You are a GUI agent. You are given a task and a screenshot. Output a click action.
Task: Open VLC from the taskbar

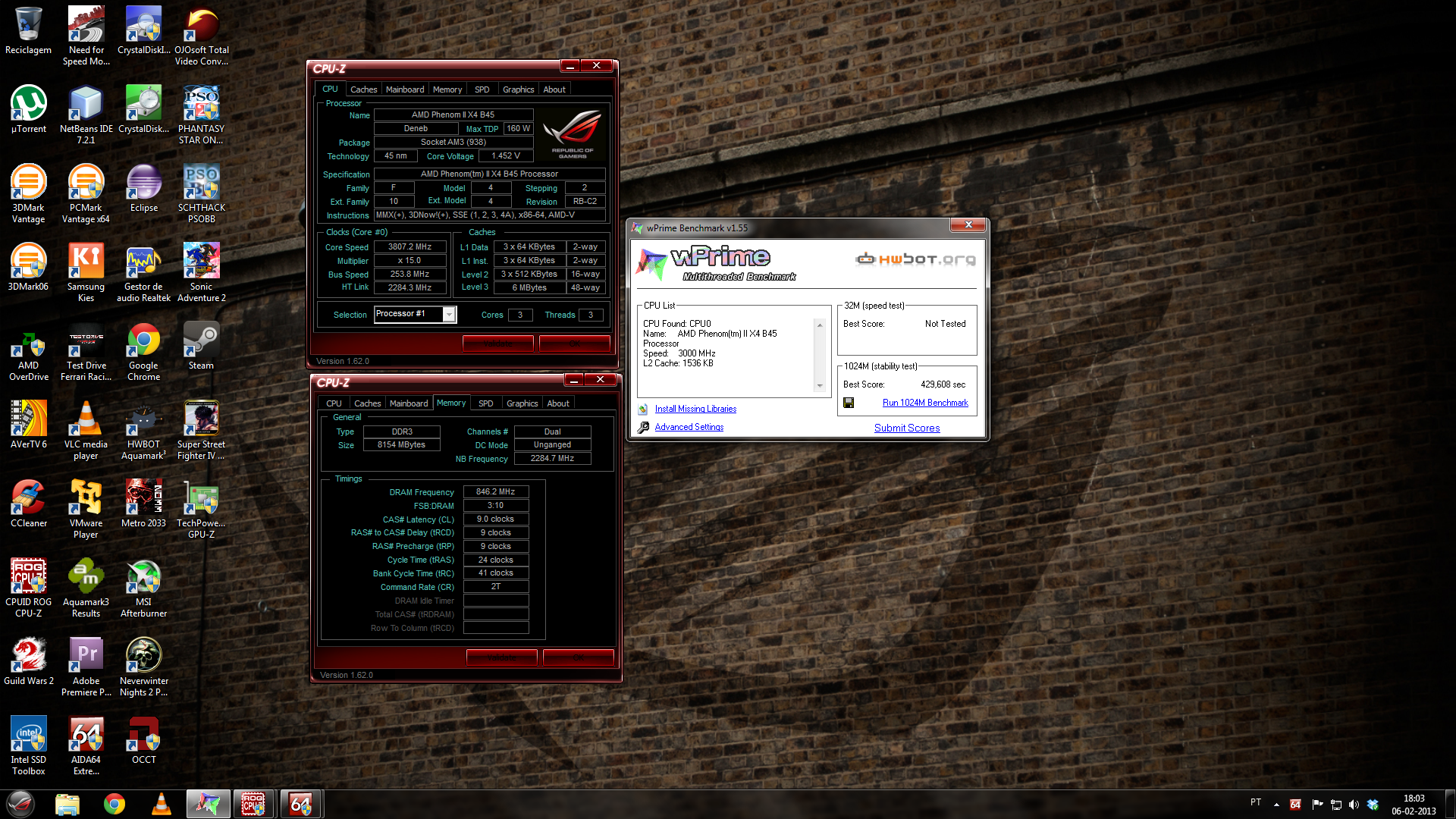tap(161, 804)
